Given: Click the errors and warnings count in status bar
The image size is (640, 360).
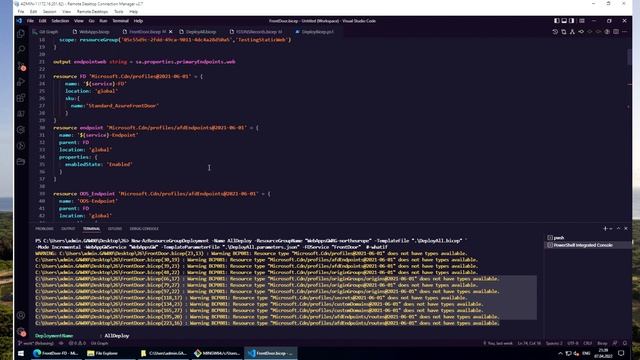Looking at the screenshot, I should (77, 343).
